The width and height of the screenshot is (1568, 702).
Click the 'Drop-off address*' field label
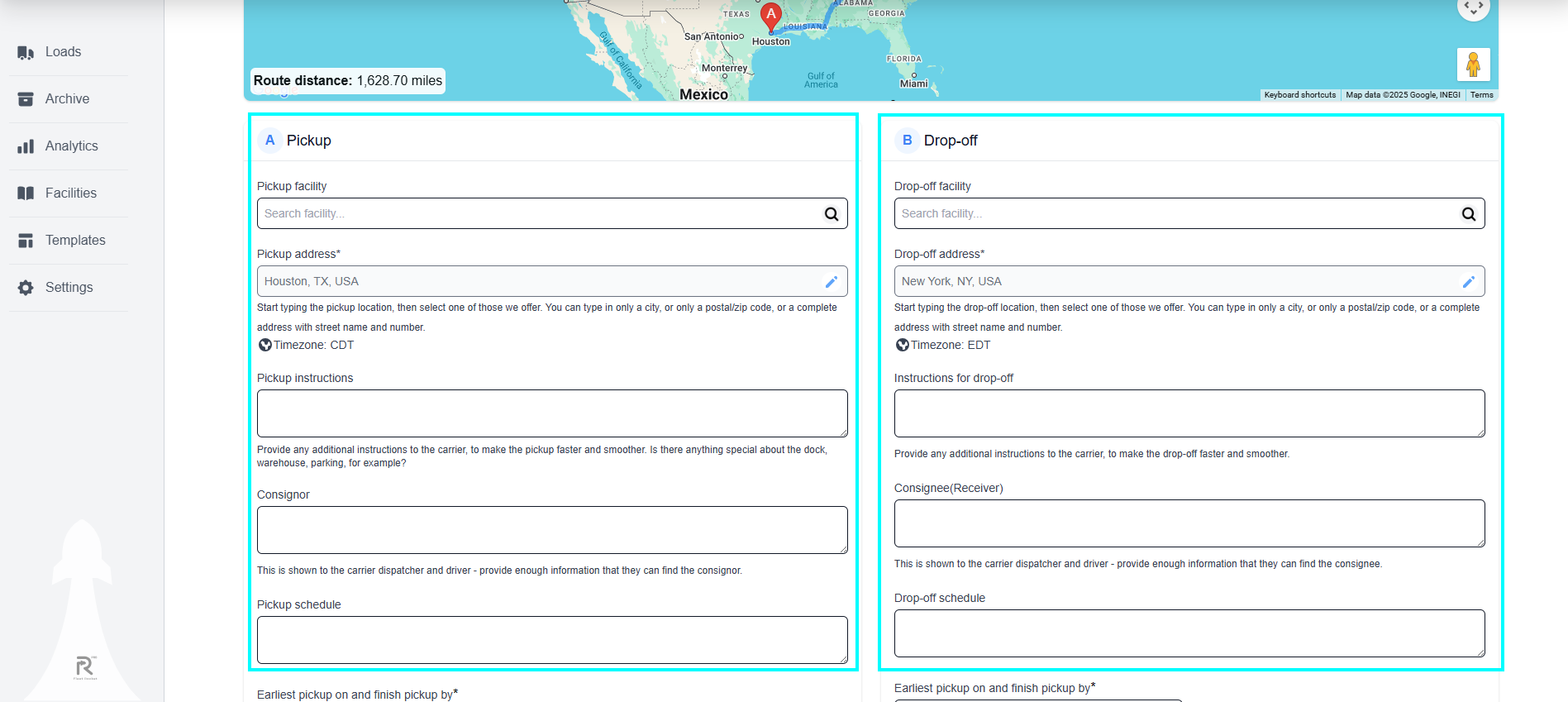[939, 255]
